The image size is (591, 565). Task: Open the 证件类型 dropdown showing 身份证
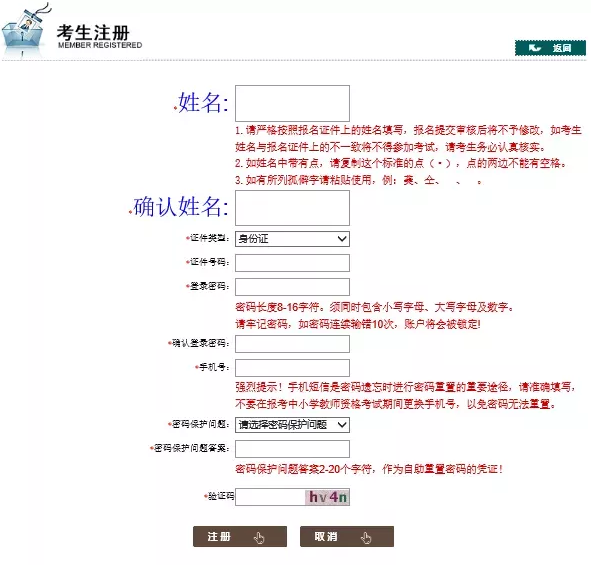pos(292,239)
